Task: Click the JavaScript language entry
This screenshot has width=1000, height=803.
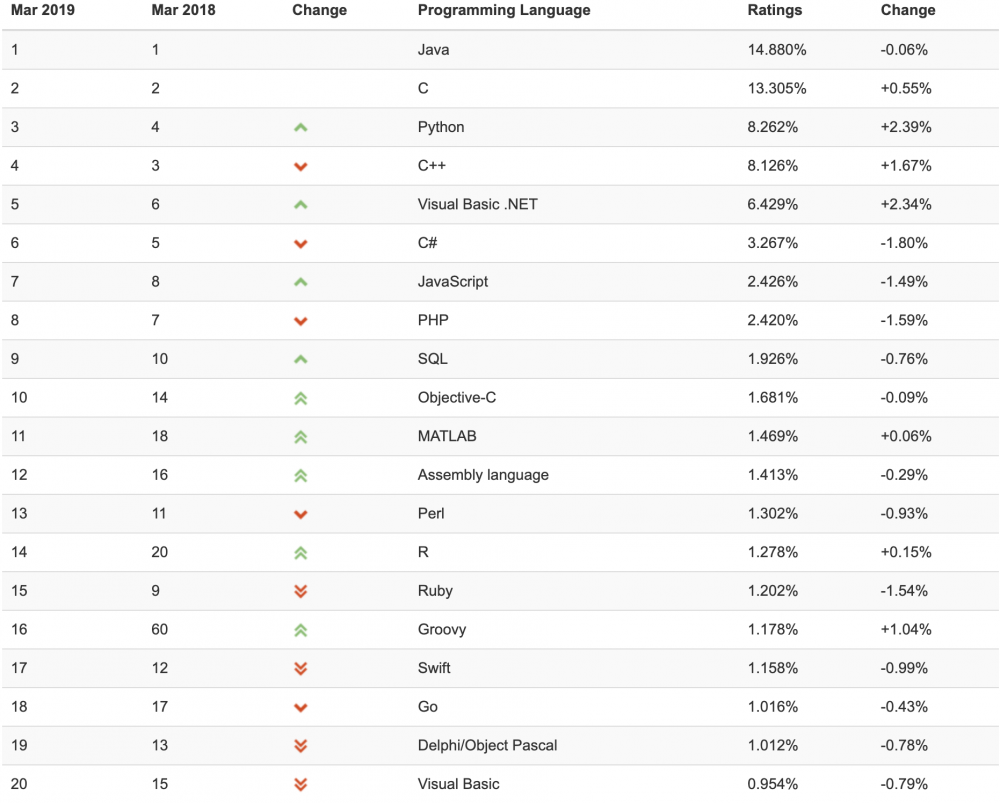Action: point(453,282)
